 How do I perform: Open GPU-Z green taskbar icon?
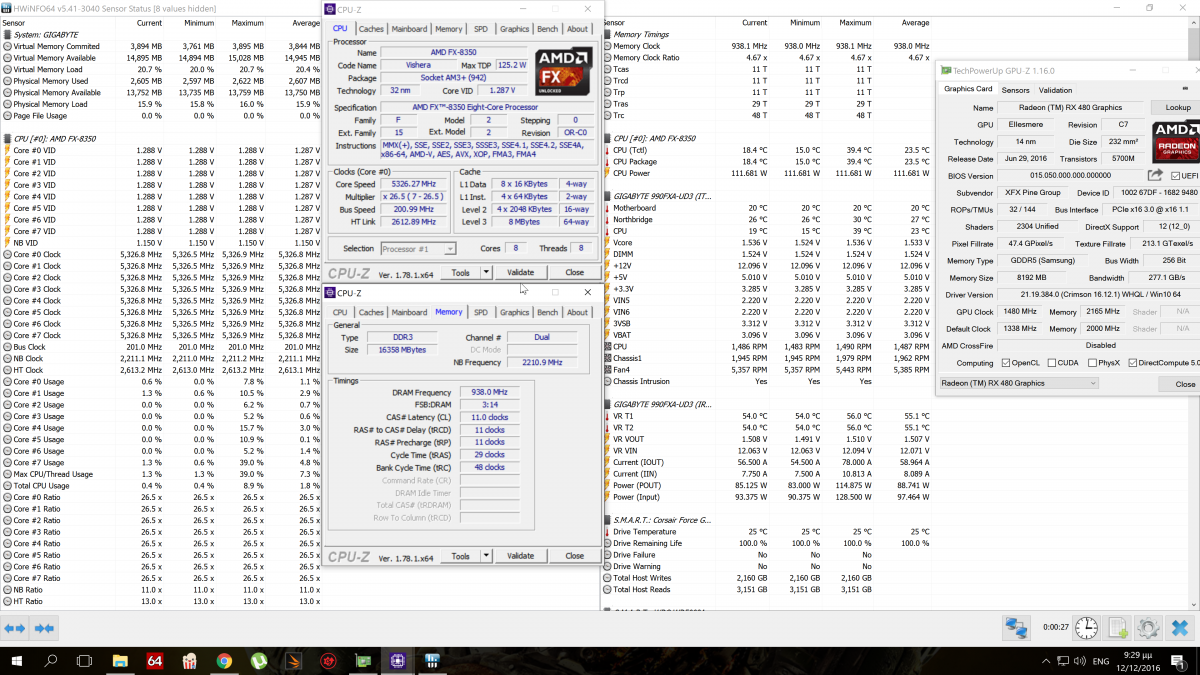pos(363,661)
